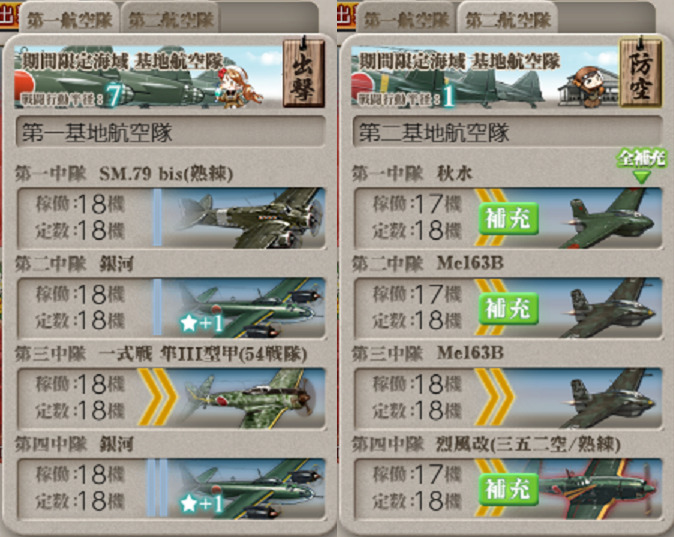This screenshot has height=537, width=674.
Task: Click the yellow proficiency chevrons on third squadron Me163B
Action: tap(494, 398)
